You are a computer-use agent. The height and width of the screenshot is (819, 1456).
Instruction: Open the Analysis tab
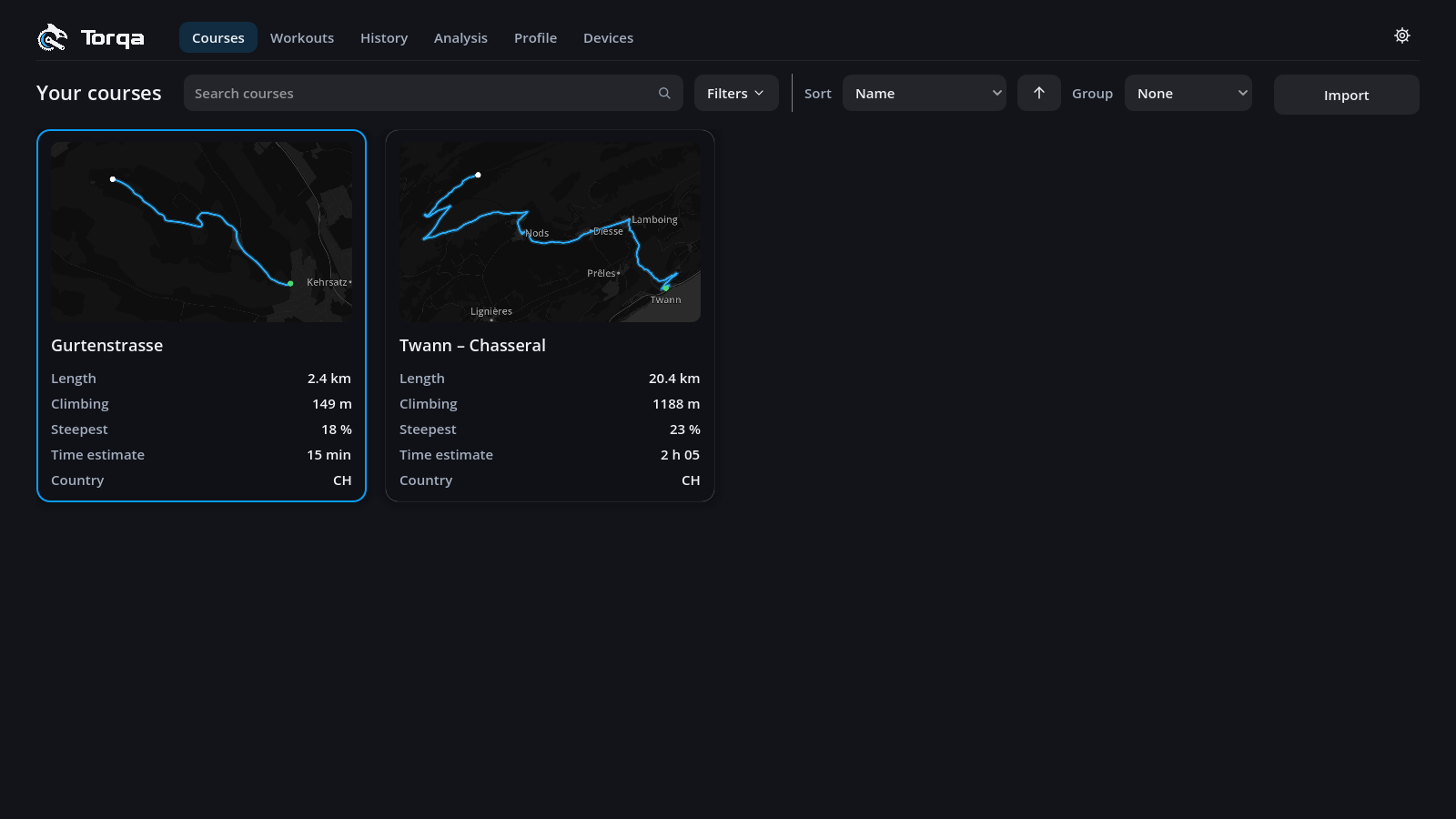460,37
